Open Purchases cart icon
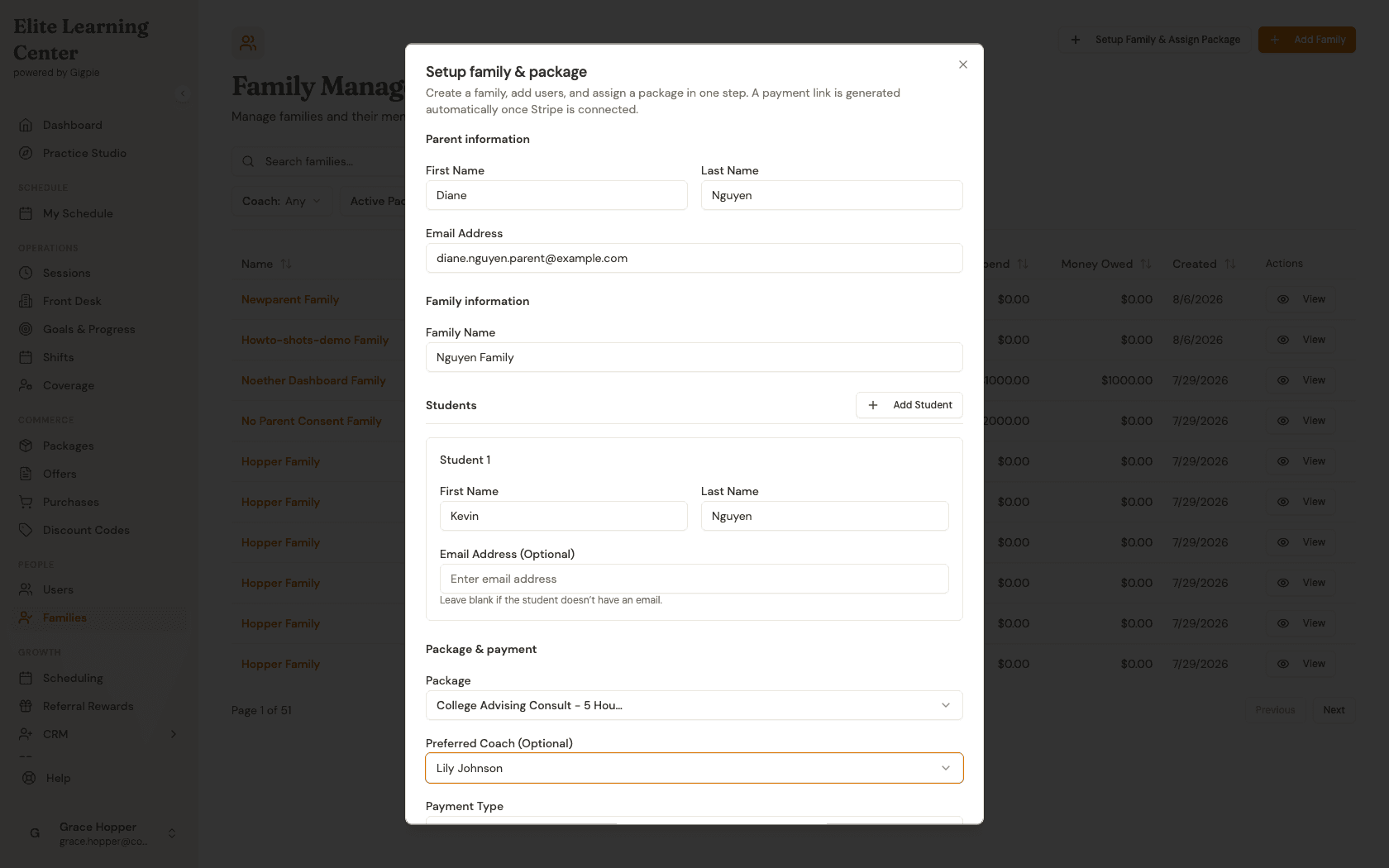Image resolution: width=1389 pixels, height=868 pixels. [26, 502]
